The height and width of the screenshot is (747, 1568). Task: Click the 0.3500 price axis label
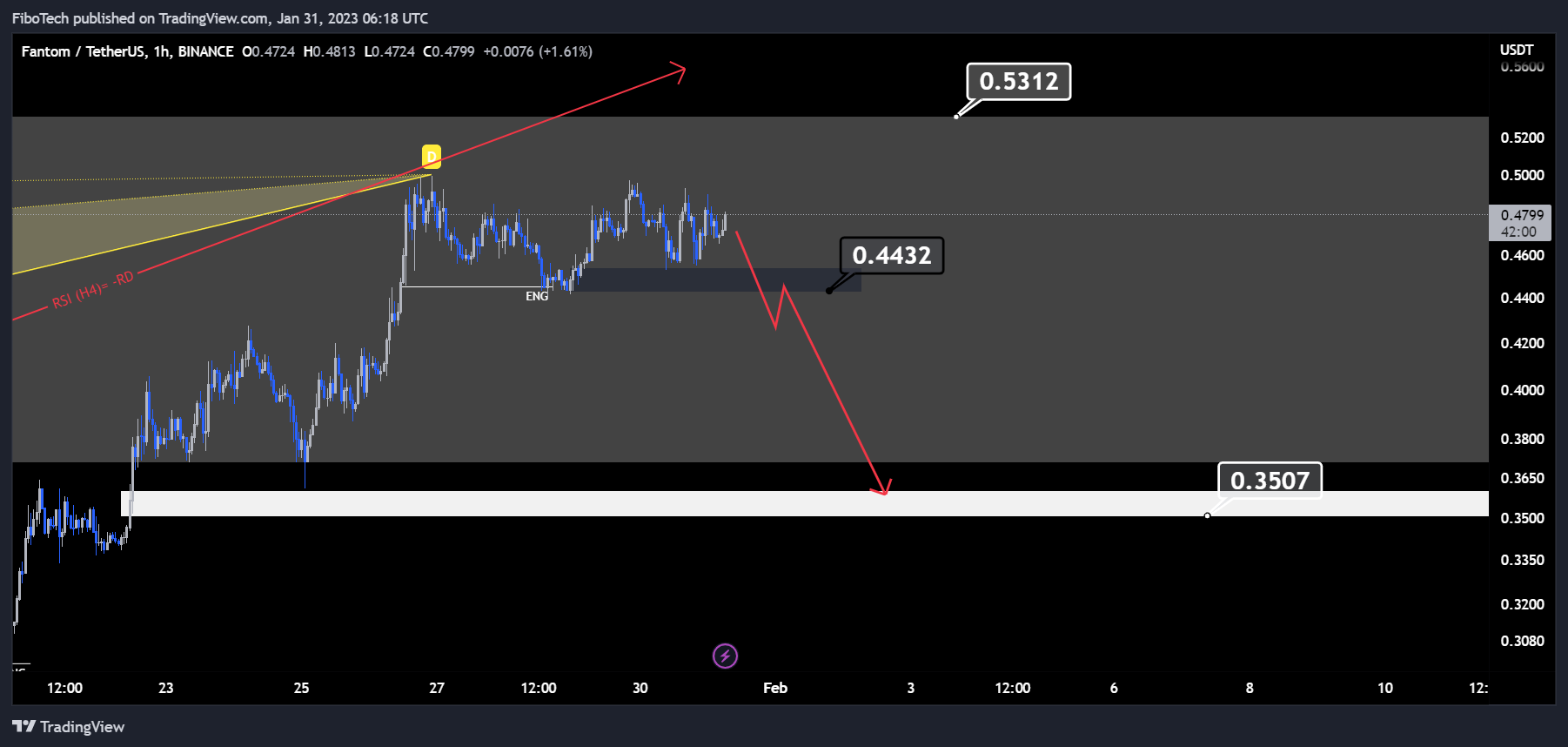pos(1522,518)
